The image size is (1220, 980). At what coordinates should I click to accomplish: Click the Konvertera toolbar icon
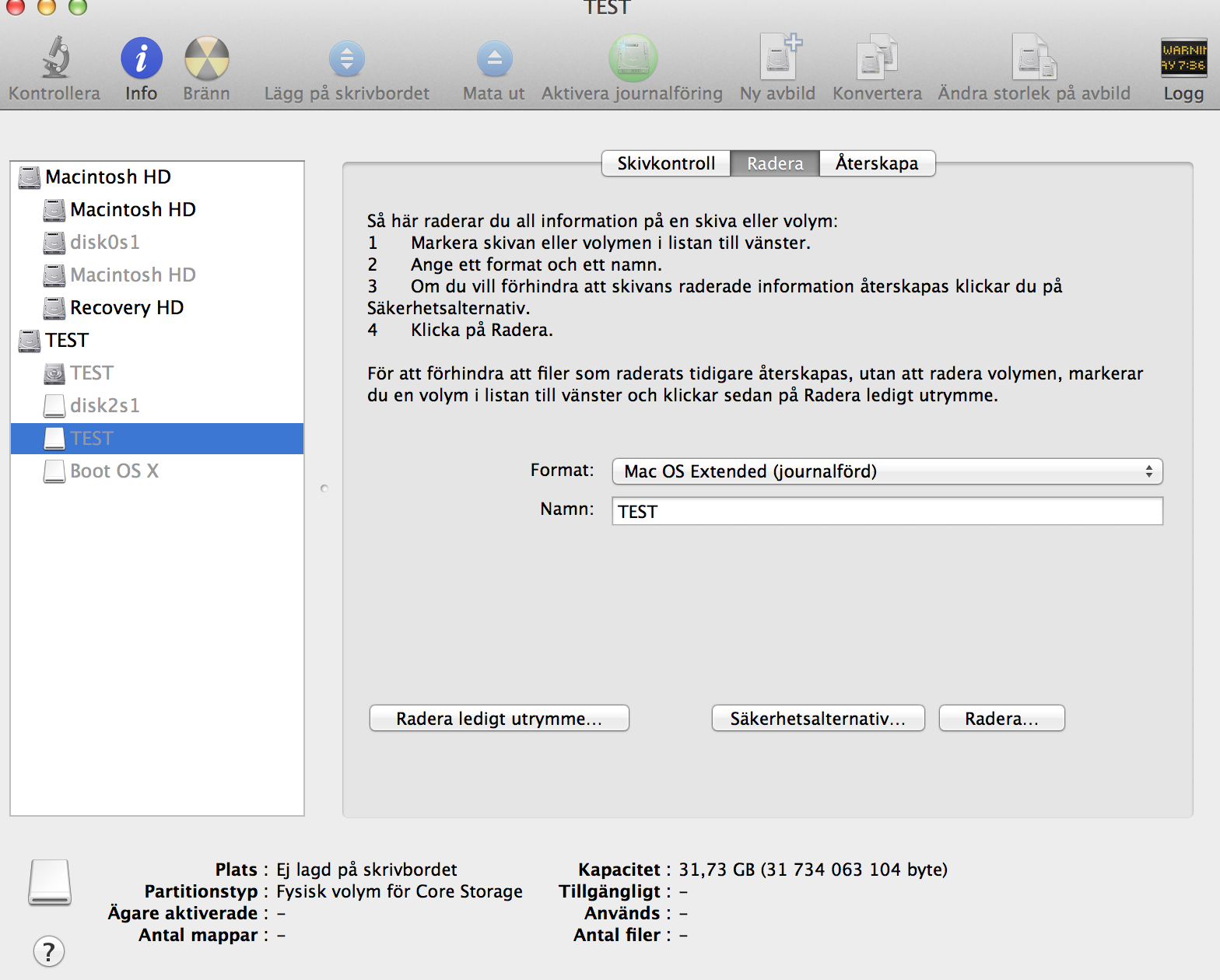click(x=878, y=57)
